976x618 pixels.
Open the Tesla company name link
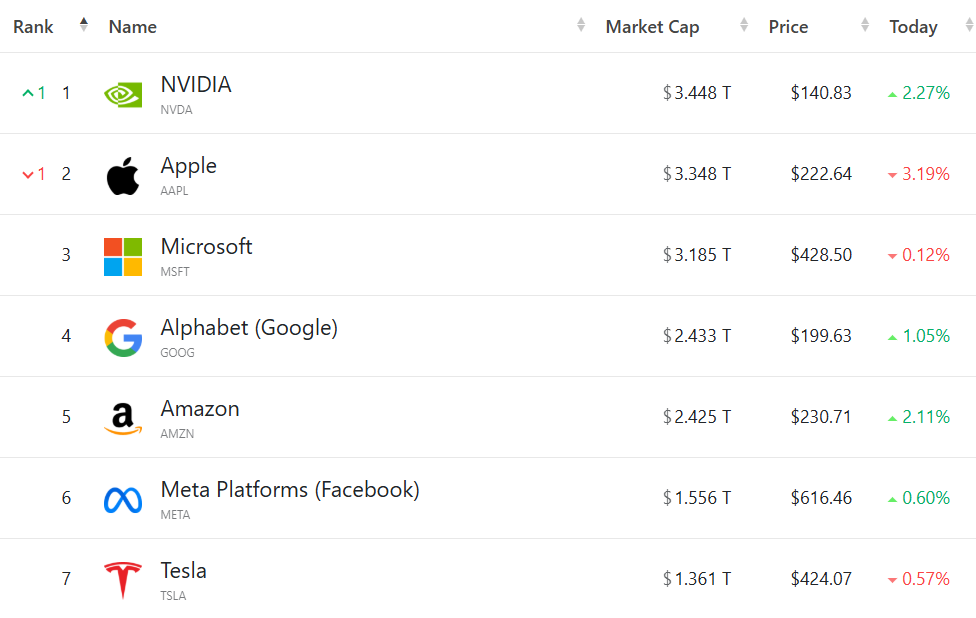point(184,570)
